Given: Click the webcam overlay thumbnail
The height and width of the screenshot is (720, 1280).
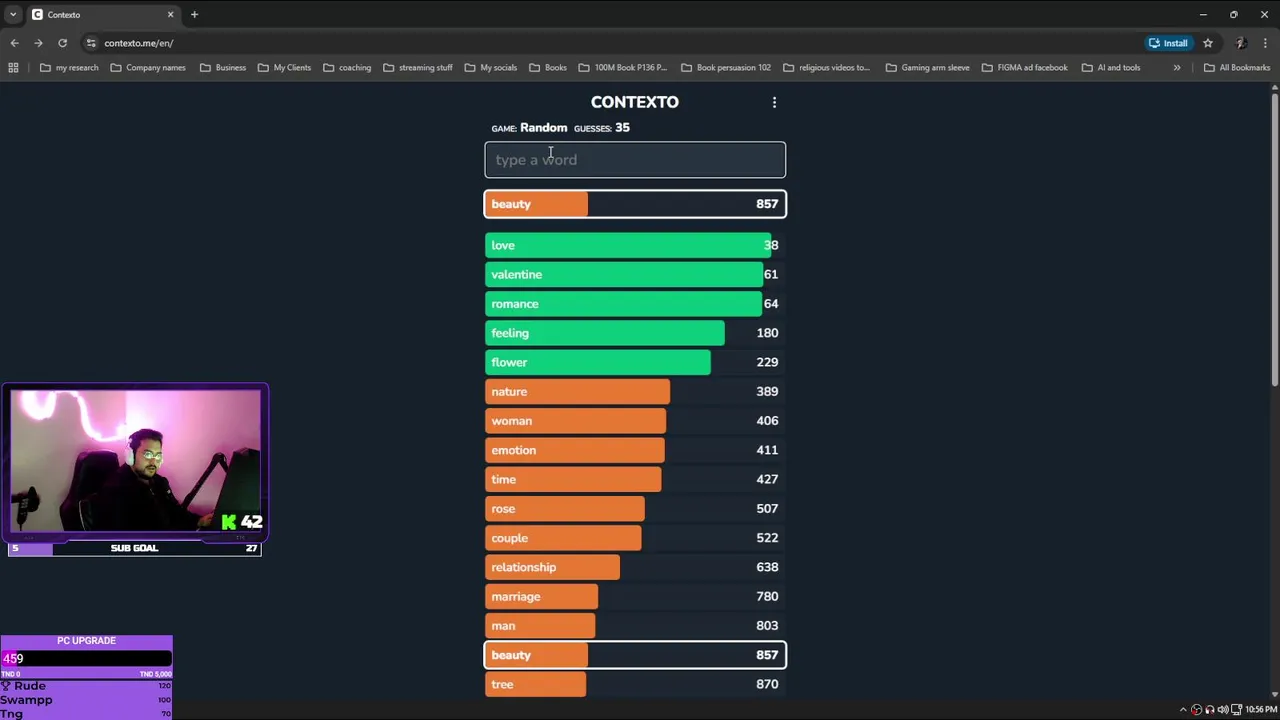Looking at the screenshot, I should point(135,461).
